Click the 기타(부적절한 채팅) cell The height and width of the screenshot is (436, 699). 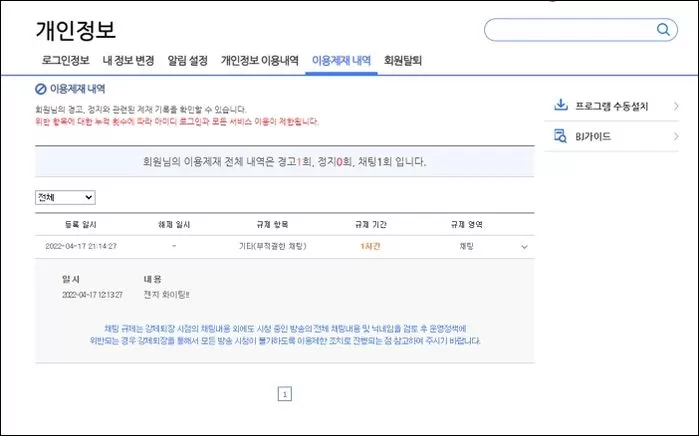[x=273, y=246]
